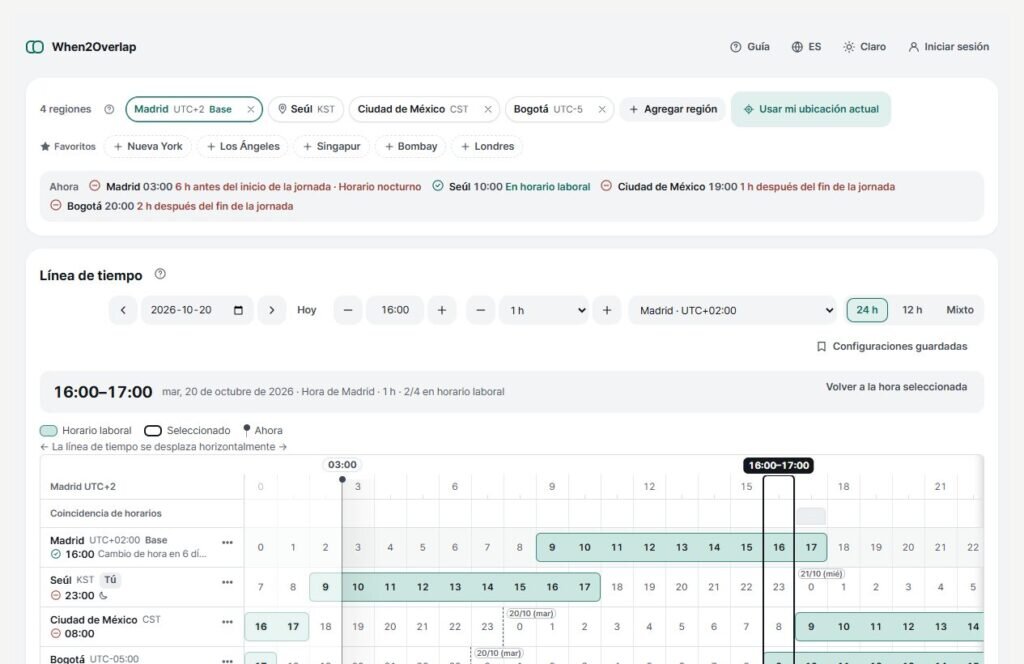
Task: Jump to Hoy
Action: (306, 310)
